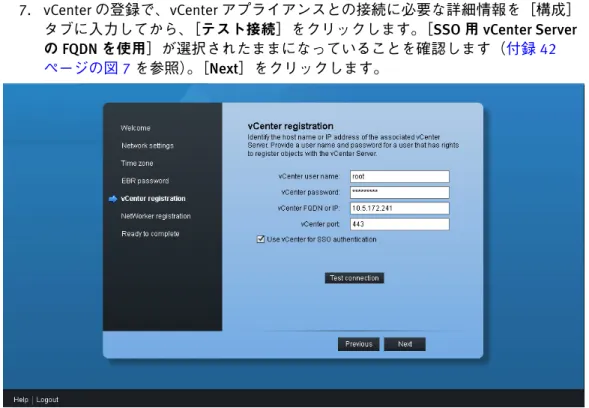Focus the vCenter user name field
Screen dimensions: 589x408
click(400, 177)
